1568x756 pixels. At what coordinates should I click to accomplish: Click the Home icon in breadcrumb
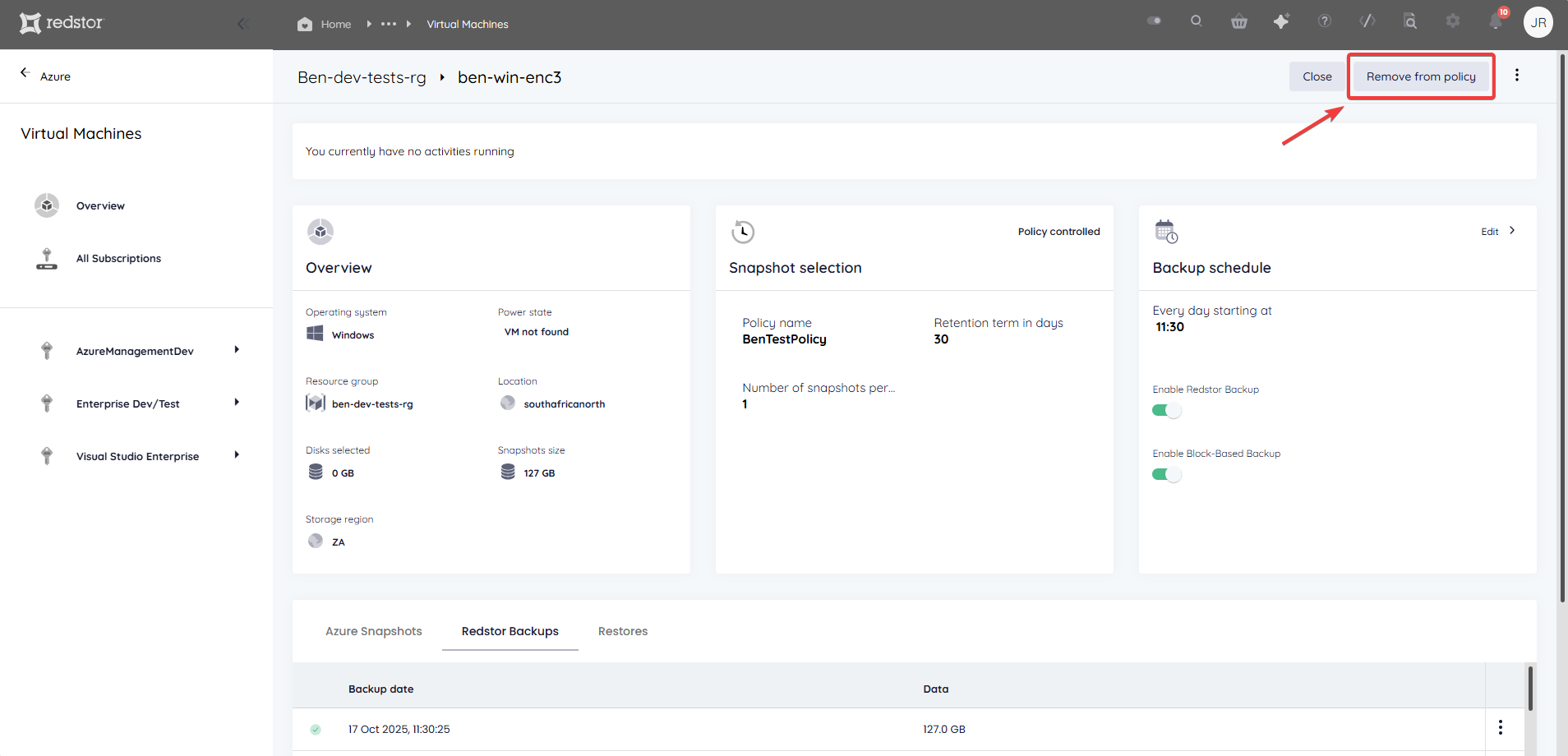click(305, 24)
